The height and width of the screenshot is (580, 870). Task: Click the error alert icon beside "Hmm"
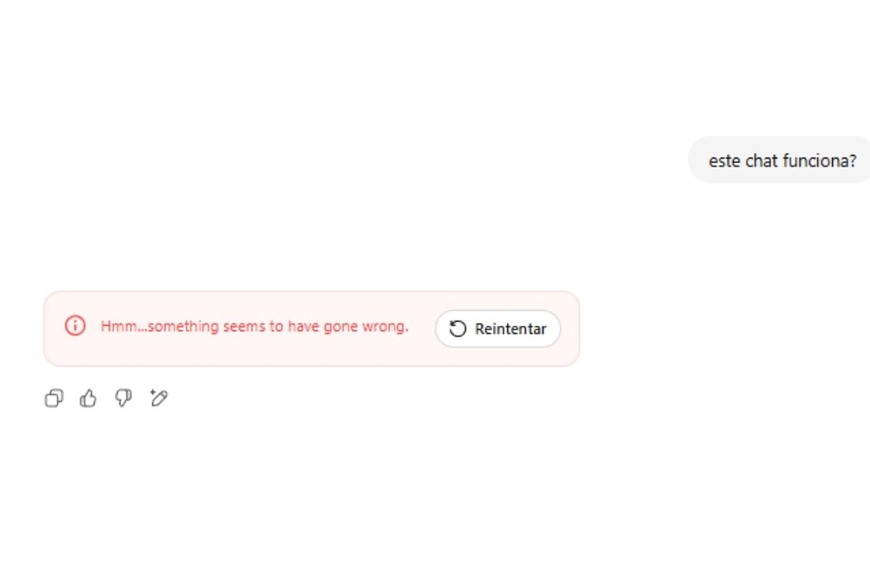pos(75,326)
